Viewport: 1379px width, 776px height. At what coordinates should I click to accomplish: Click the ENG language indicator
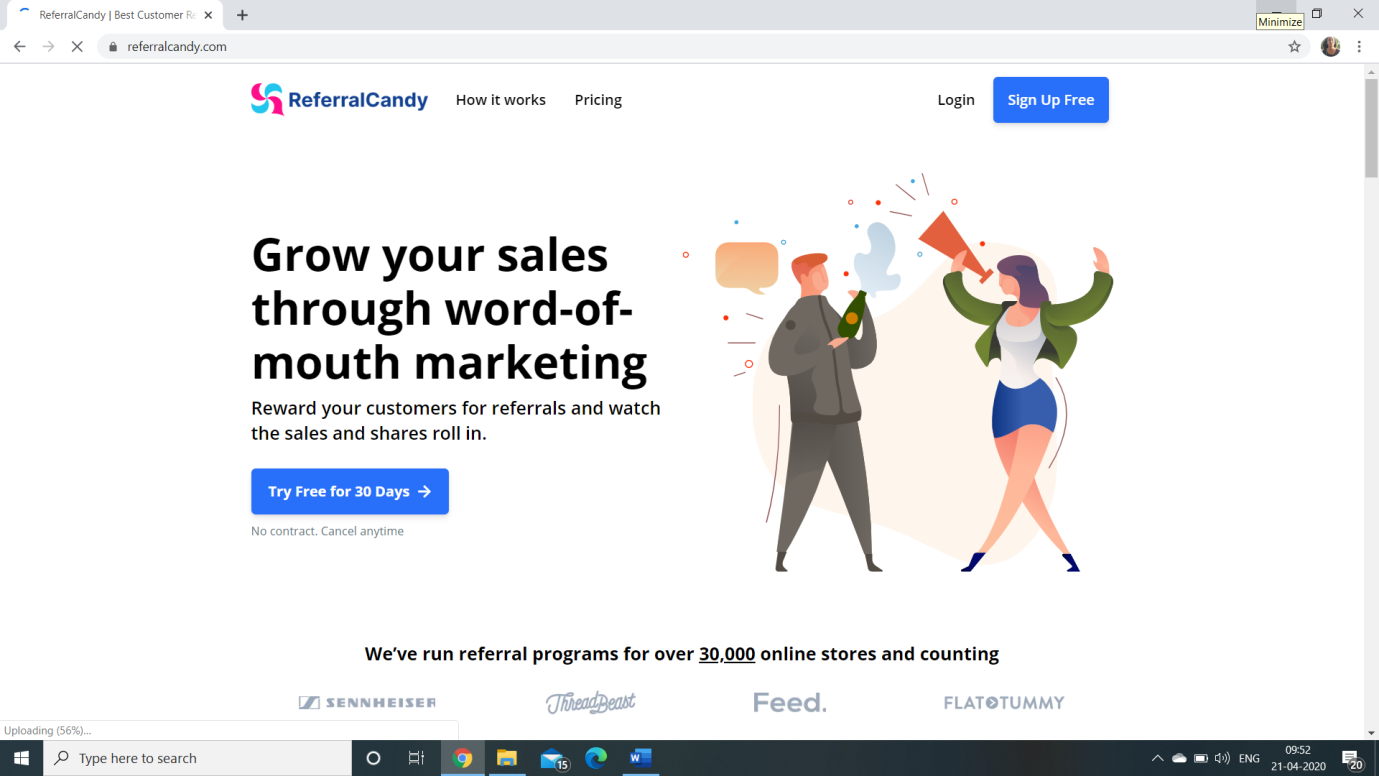[x=1249, y=758]
